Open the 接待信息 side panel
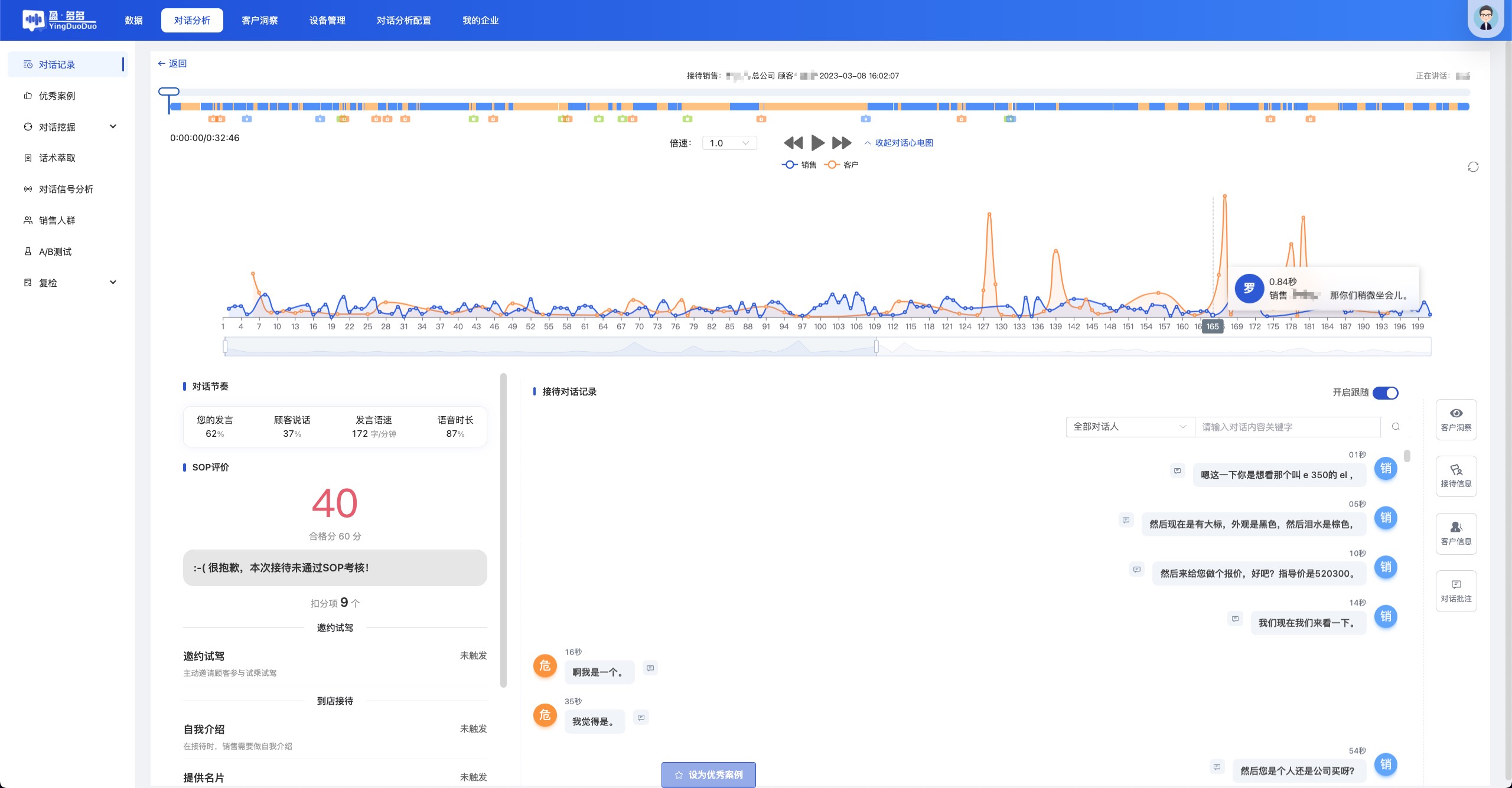1512x788 pixels. coord(1456,476)
